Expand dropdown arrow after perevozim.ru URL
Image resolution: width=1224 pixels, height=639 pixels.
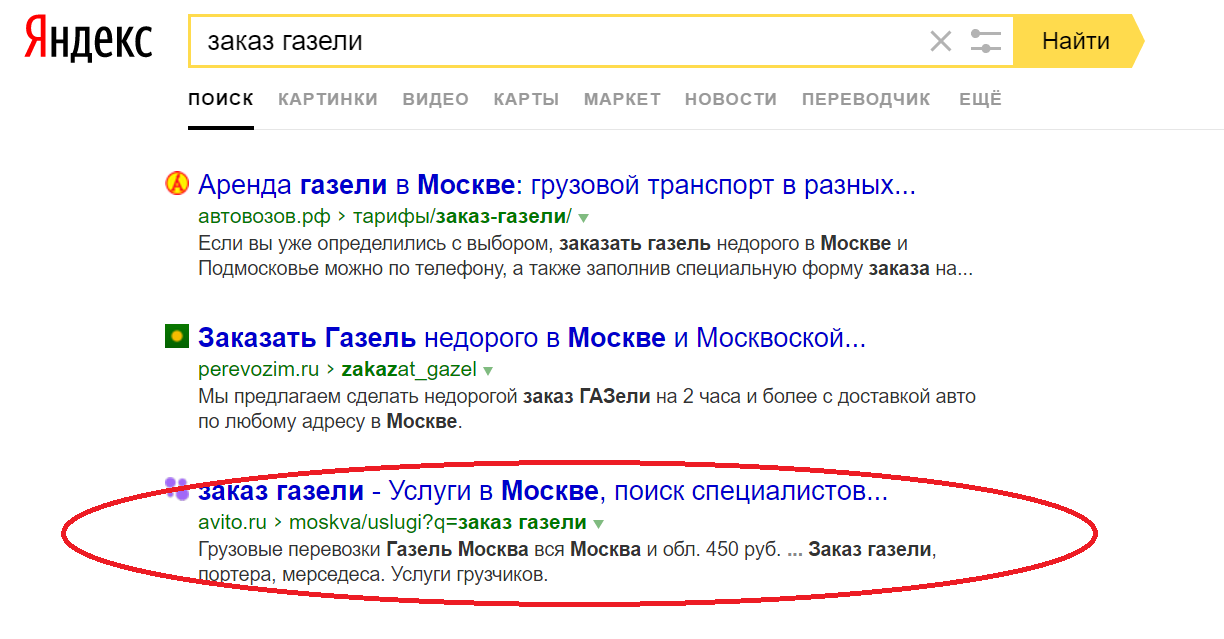click(x=489, y=370)
